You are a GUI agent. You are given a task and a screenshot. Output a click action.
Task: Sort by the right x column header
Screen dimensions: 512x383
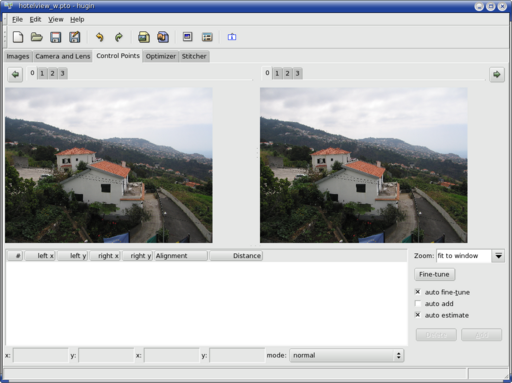click(105, 256)
